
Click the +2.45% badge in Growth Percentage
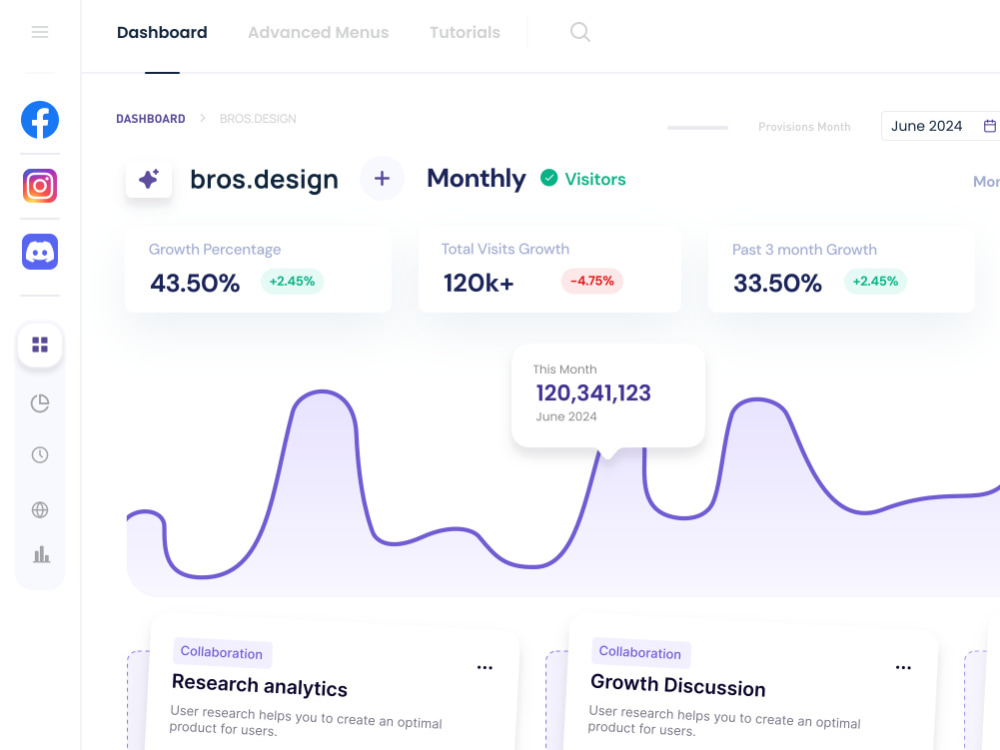(292, 281)
